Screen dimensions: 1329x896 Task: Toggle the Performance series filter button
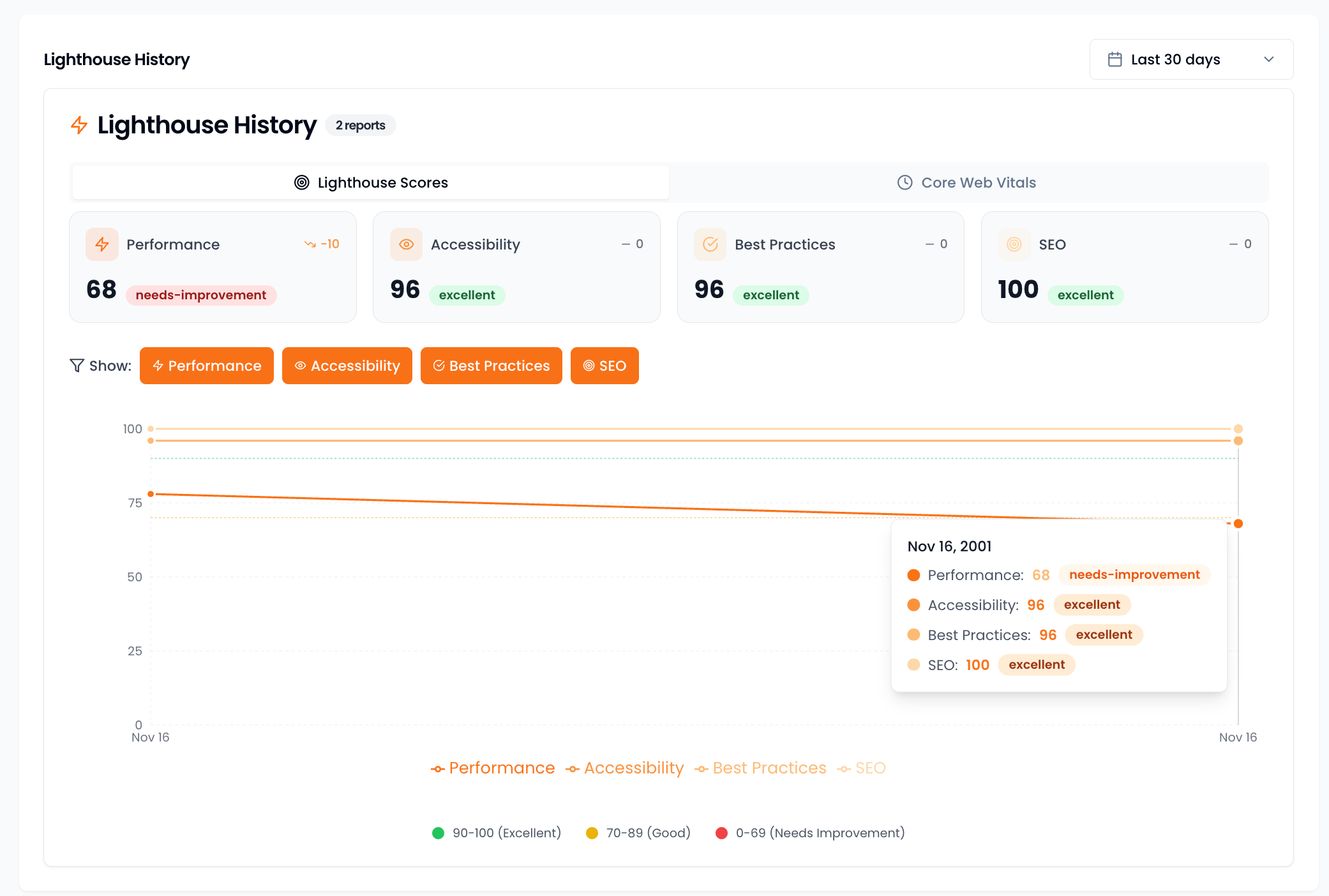[x=207, y=366]
